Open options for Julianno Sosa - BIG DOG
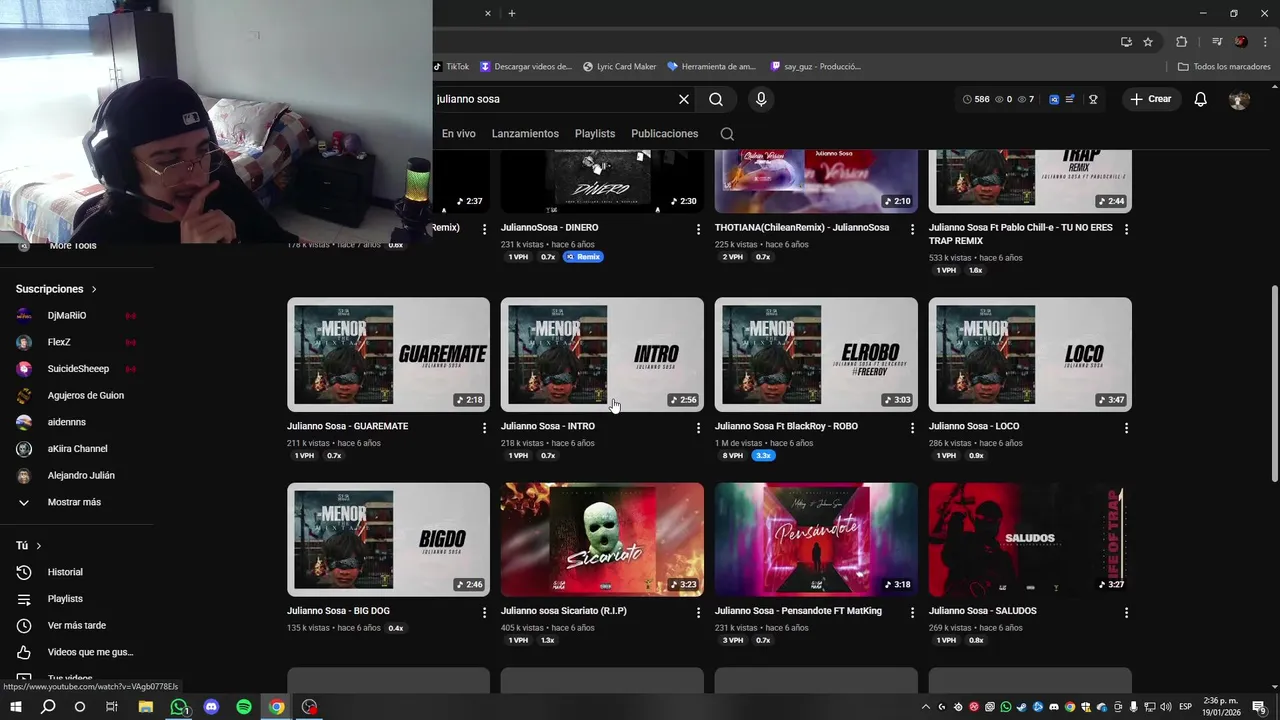Viewport: 1280px width, 720px height. click(x=485, y=612)
